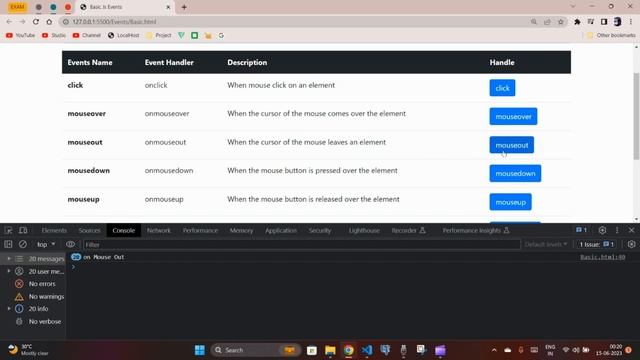Viewport: 640px width, 360px height.
Task: Open the Project bookmarks folder
Action: (159, 36)
